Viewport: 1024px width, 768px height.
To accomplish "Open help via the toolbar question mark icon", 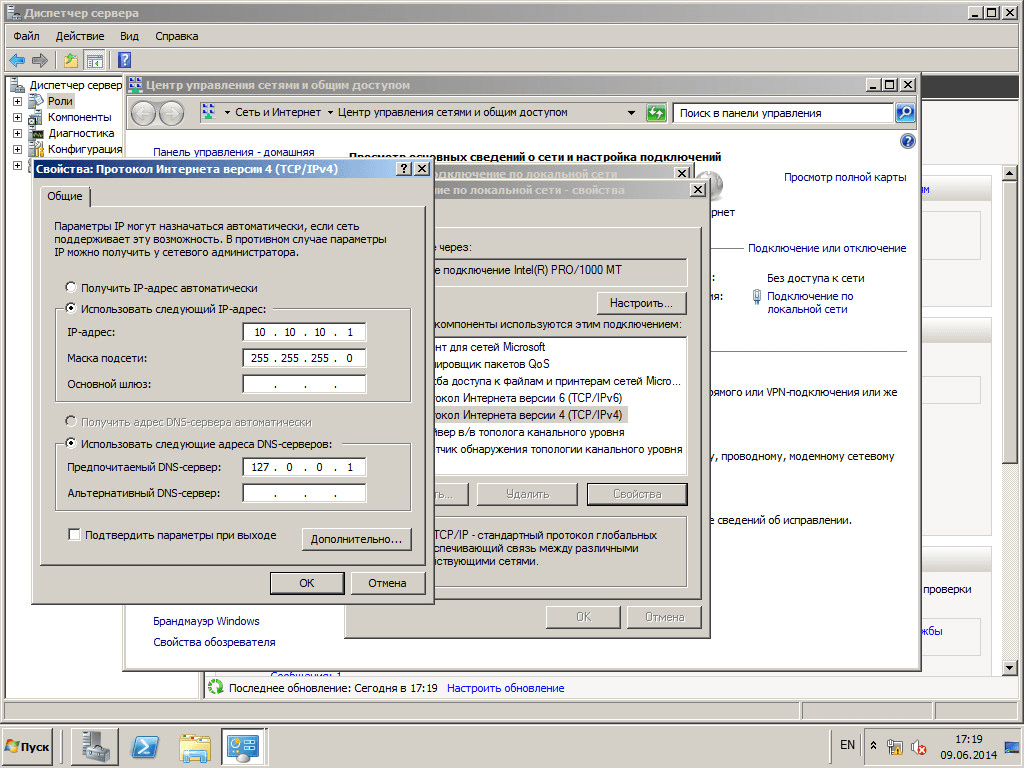I will coord(125,60).
